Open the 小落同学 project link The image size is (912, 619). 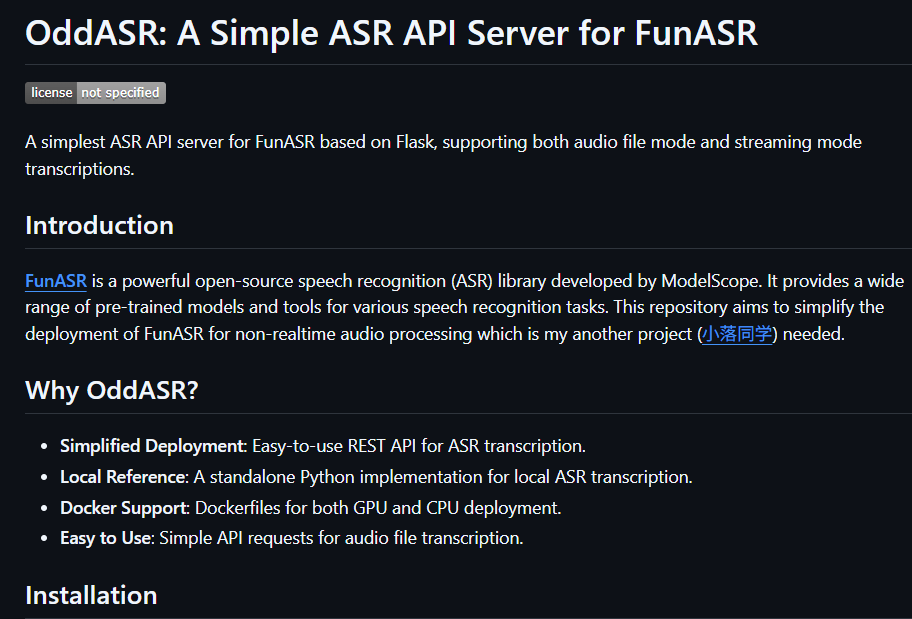point(737,334)
